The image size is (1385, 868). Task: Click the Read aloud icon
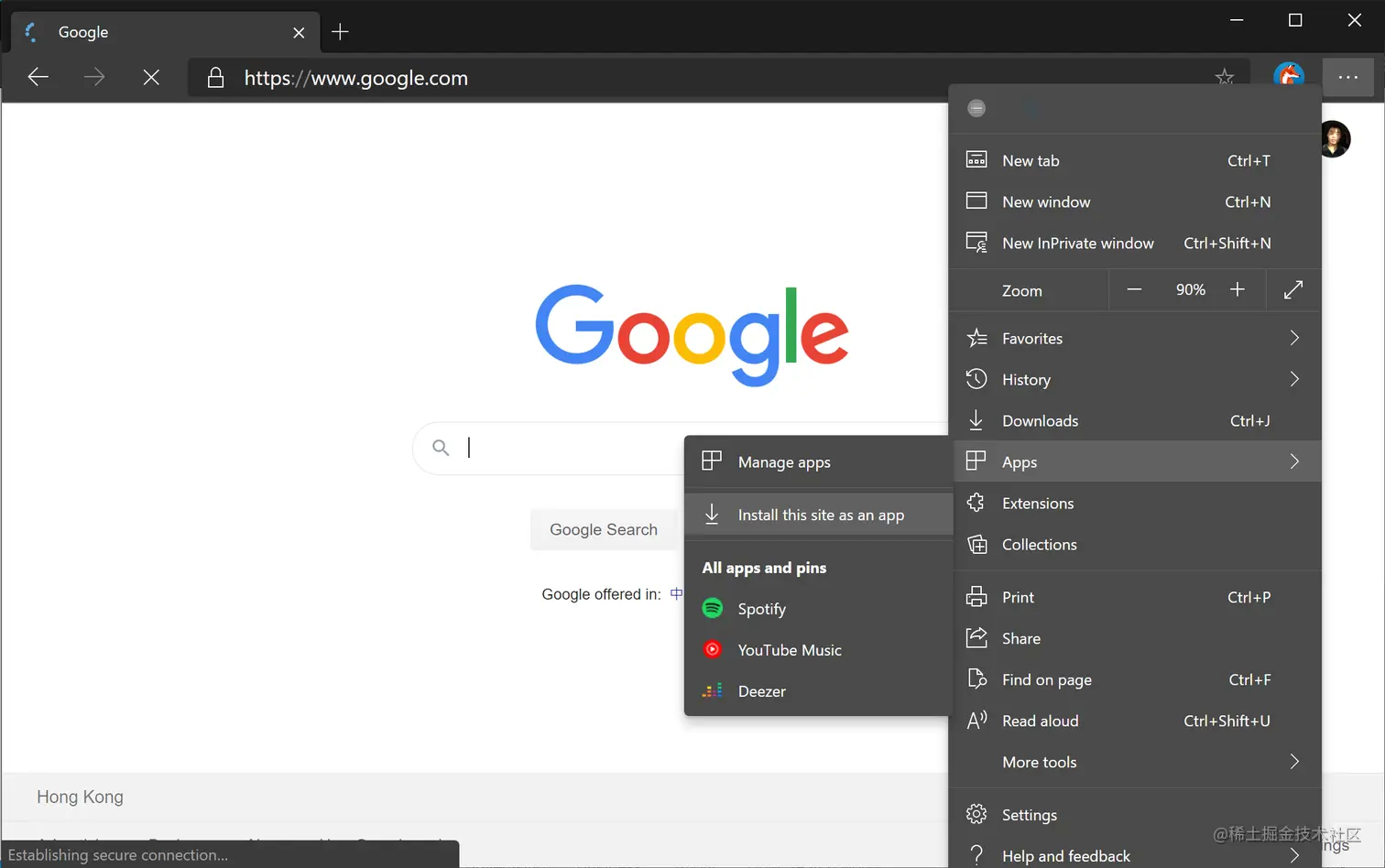[x=977, y=721]
